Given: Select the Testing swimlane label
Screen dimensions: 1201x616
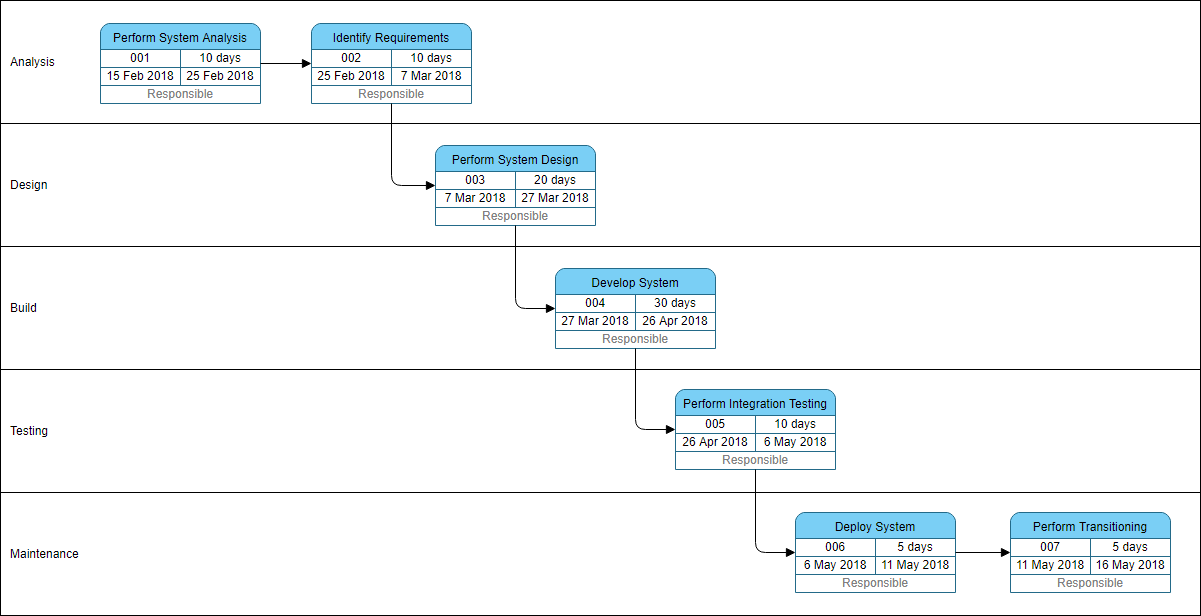Looking at the screenshot, I should 28,431.
